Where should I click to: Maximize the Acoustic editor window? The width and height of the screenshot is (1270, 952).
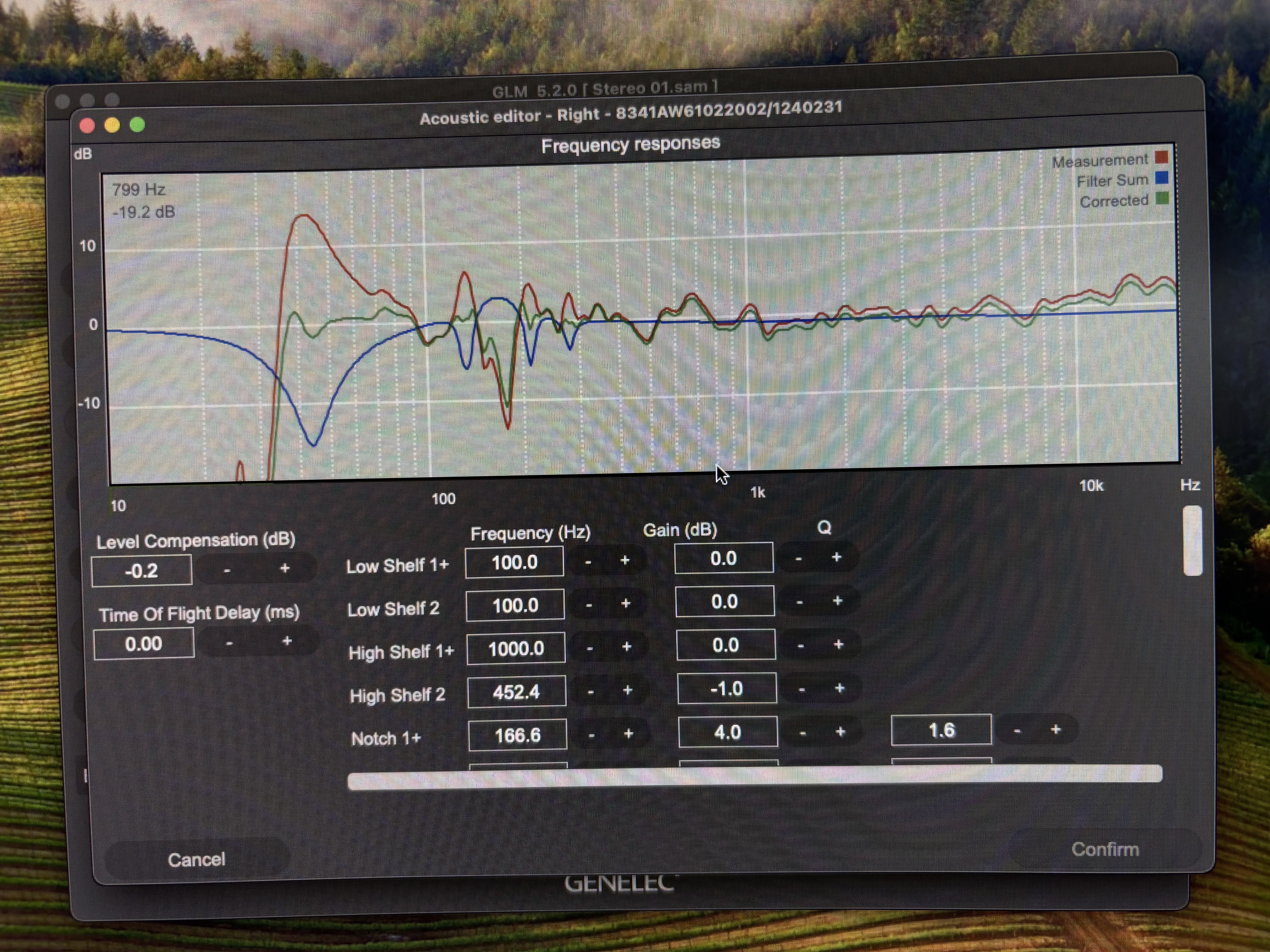(137, 124)
